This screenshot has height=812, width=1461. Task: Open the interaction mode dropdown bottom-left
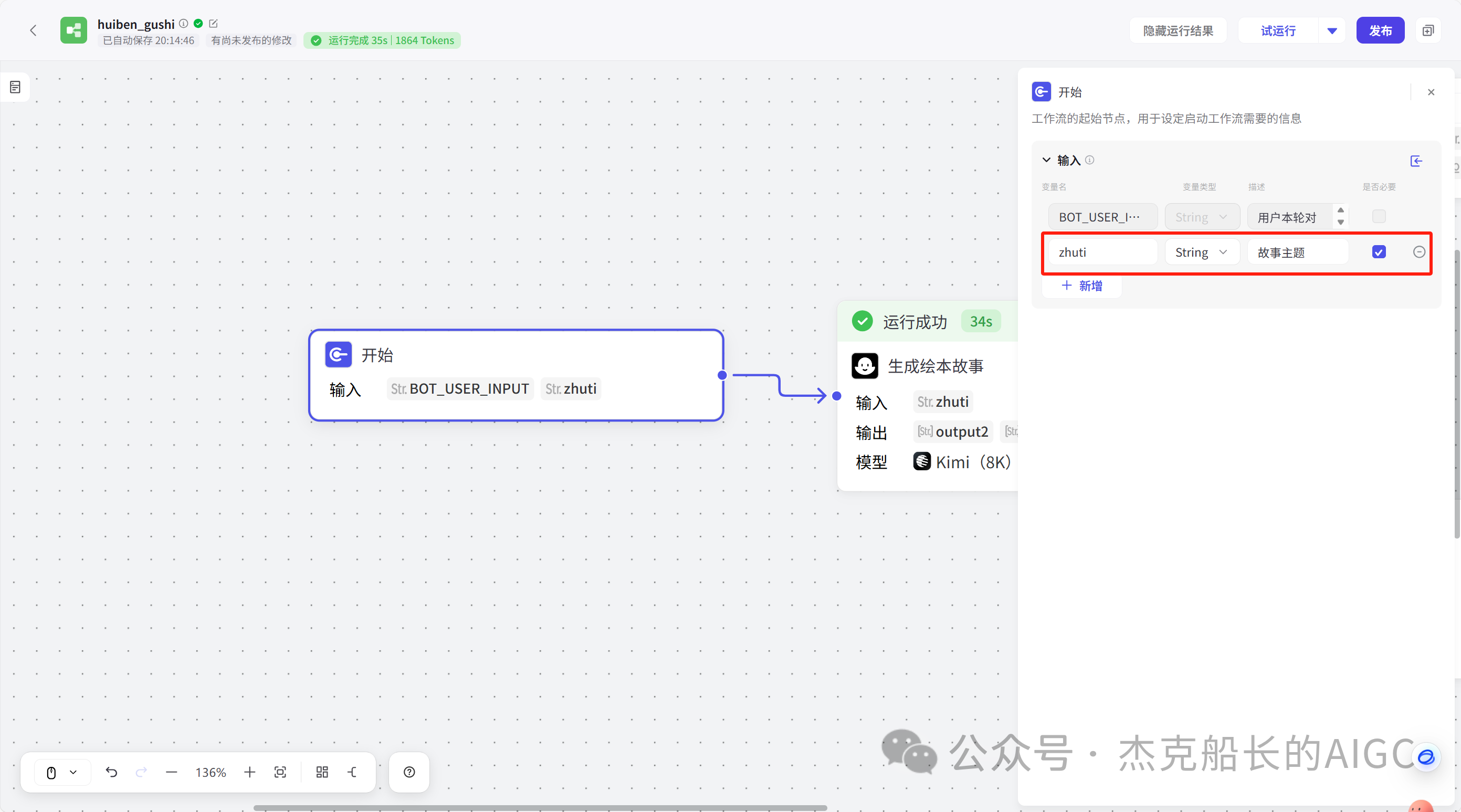[x=62, y=772]
